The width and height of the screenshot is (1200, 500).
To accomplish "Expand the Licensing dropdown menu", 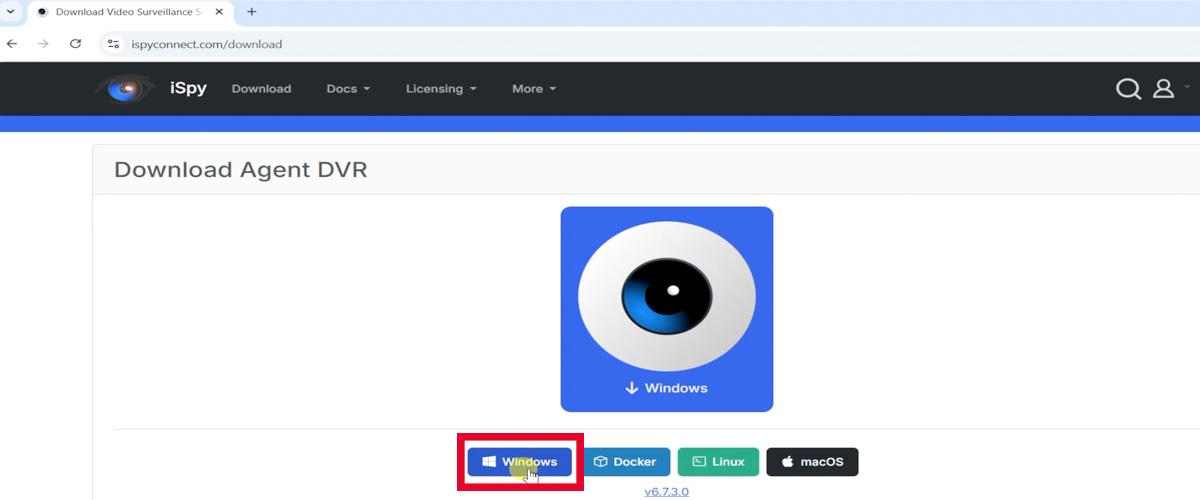I will (x=441, y=89).
